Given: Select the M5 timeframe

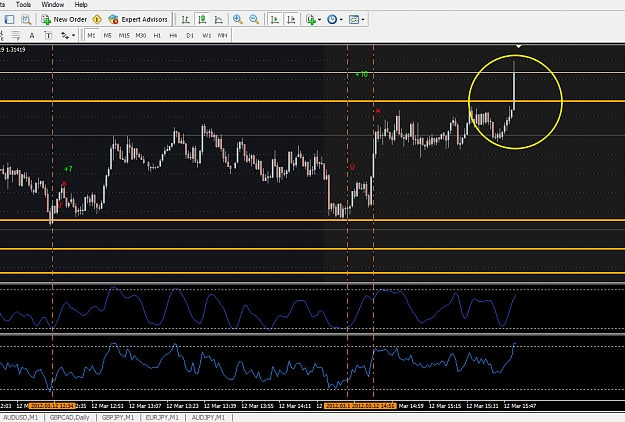Looking at the screenshot, I should 108,35.
